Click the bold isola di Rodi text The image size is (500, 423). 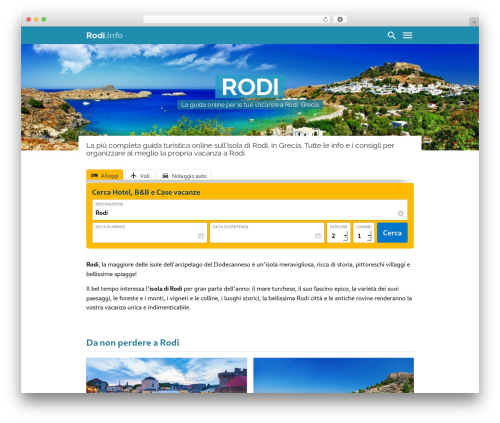(x=166, y=289)
